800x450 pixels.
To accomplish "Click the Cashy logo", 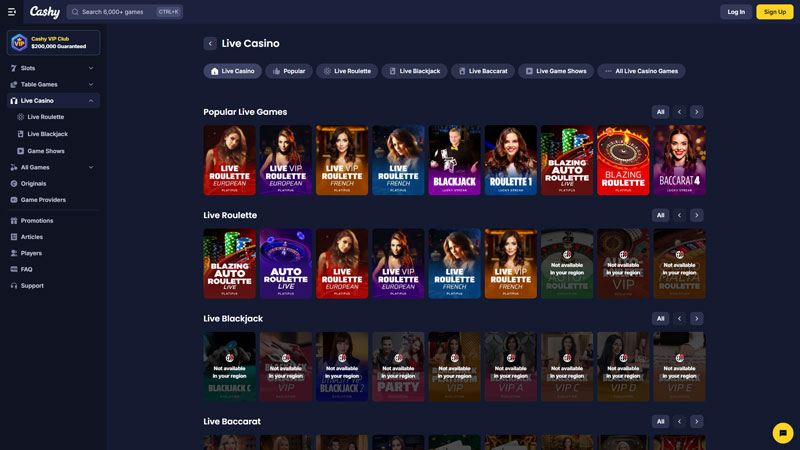I will point(44,12).
